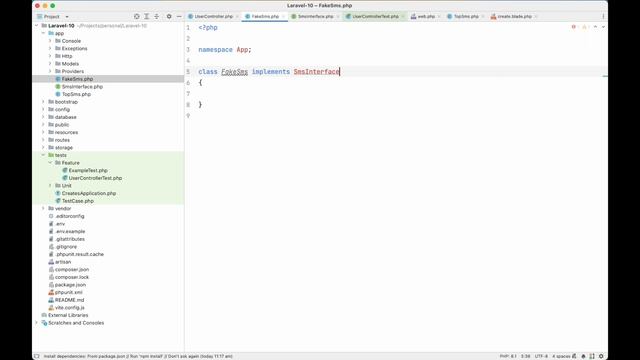Hide the Project tool window

pos(179,16)
